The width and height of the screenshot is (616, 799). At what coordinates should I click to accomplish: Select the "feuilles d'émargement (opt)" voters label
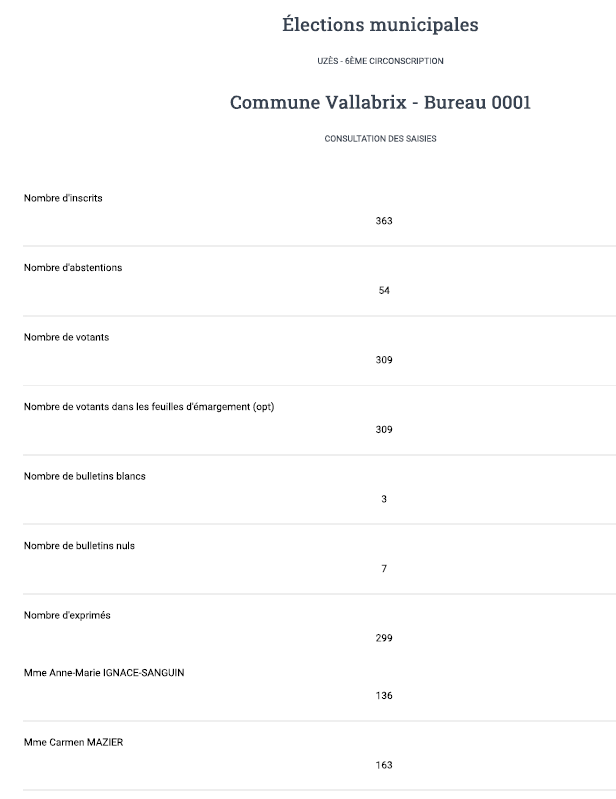tap(149, 407)
